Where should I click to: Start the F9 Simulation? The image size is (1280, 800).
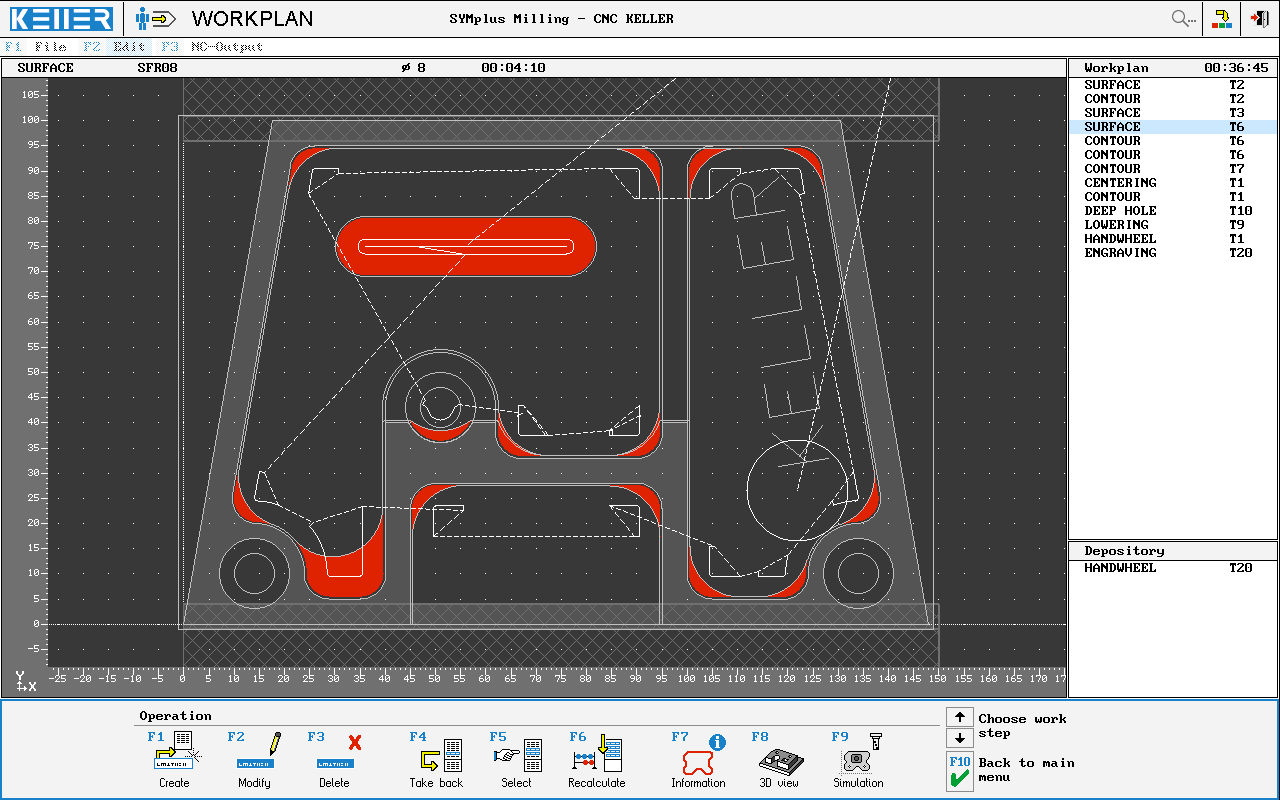(857, 760)
